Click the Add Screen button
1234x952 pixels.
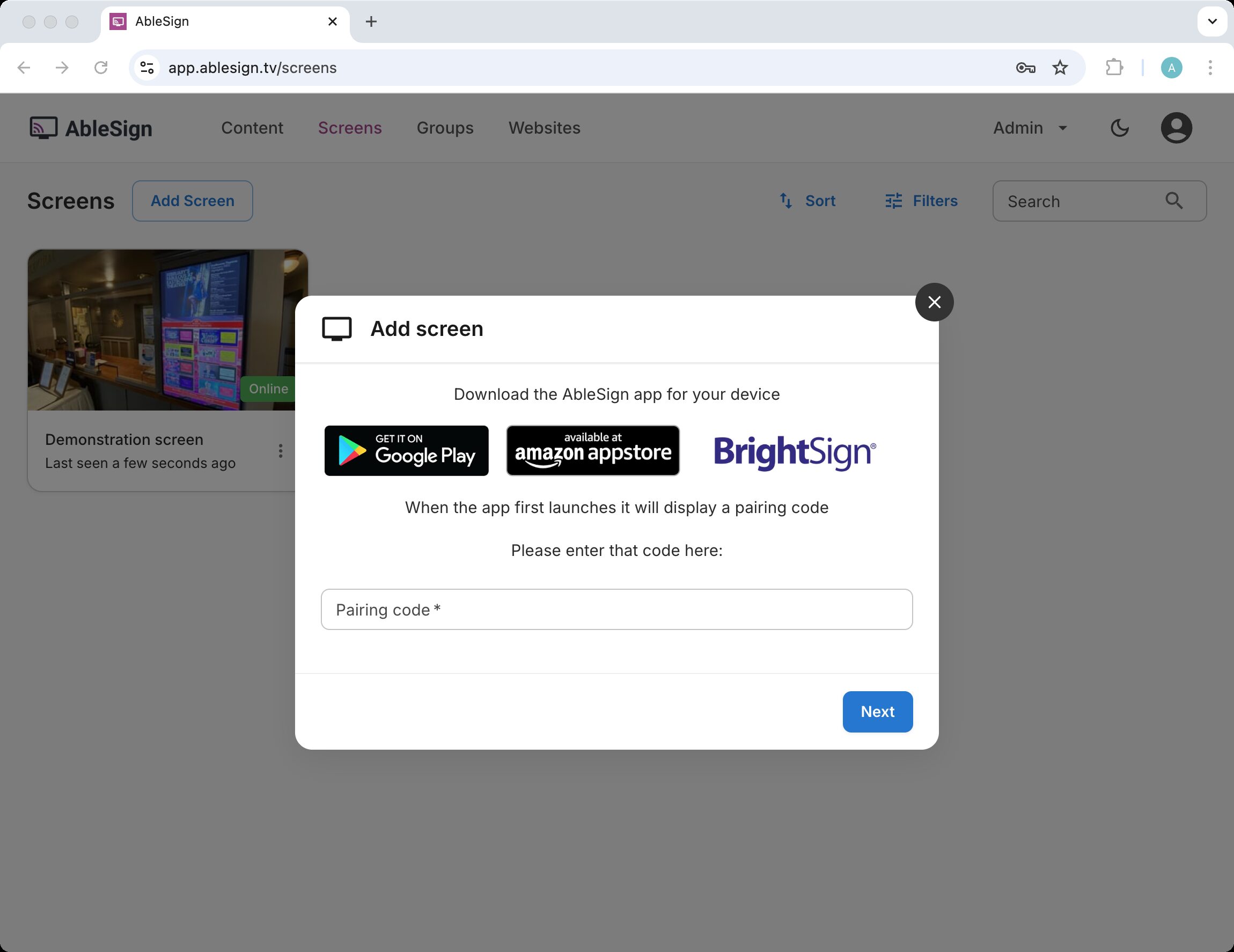tap(192, 201)
